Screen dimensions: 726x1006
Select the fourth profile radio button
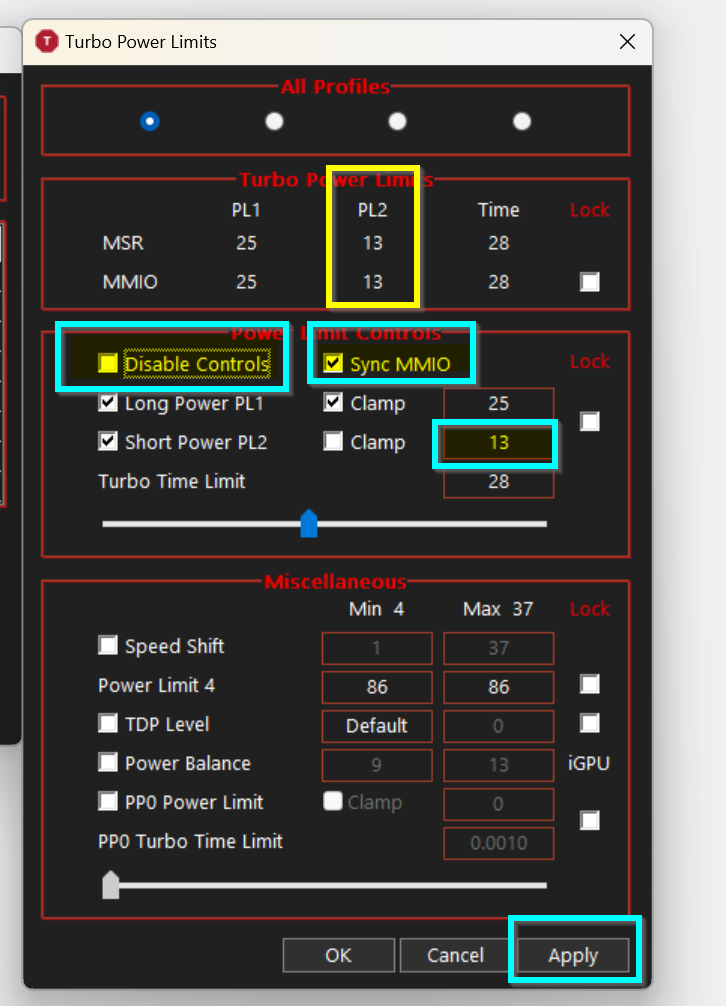coord(522,121)
